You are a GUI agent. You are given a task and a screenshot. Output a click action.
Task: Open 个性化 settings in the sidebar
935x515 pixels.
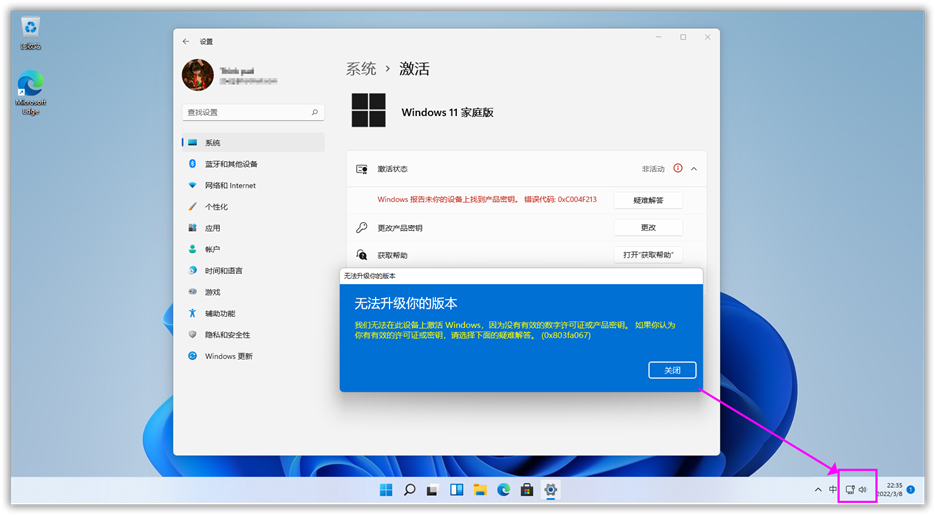pos(216,207)
